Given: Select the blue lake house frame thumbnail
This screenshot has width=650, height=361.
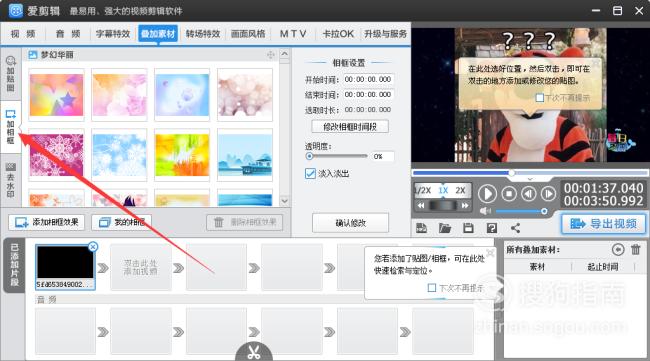Looking at the screenshot, I should 245,155.
